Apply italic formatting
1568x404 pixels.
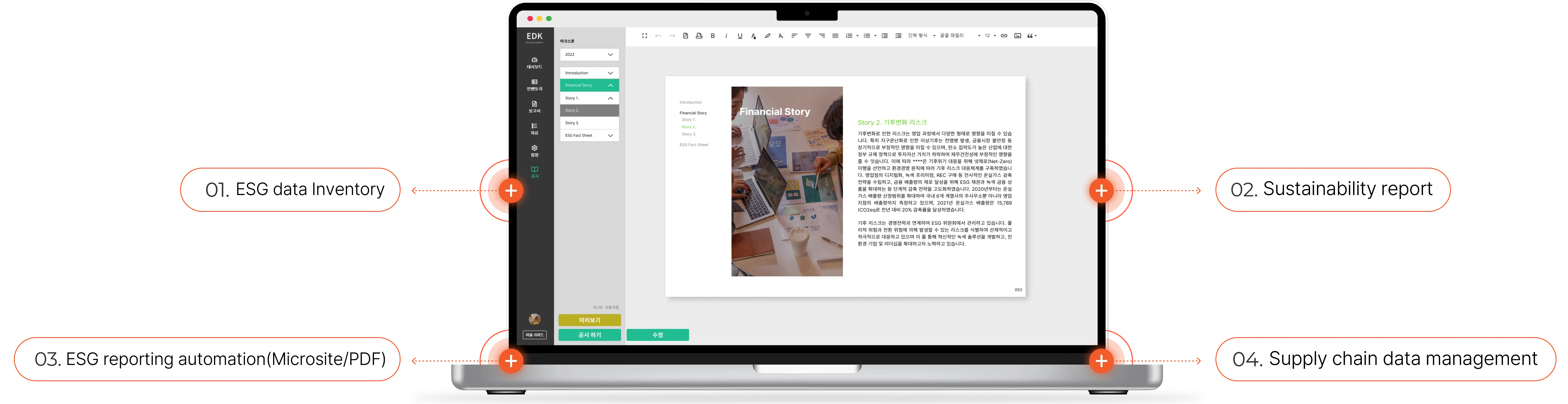tap(726, 36)
